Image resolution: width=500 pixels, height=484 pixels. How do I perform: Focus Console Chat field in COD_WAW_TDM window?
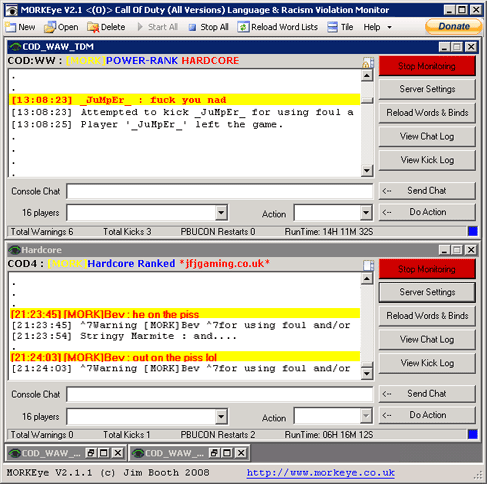click(220, 191)
